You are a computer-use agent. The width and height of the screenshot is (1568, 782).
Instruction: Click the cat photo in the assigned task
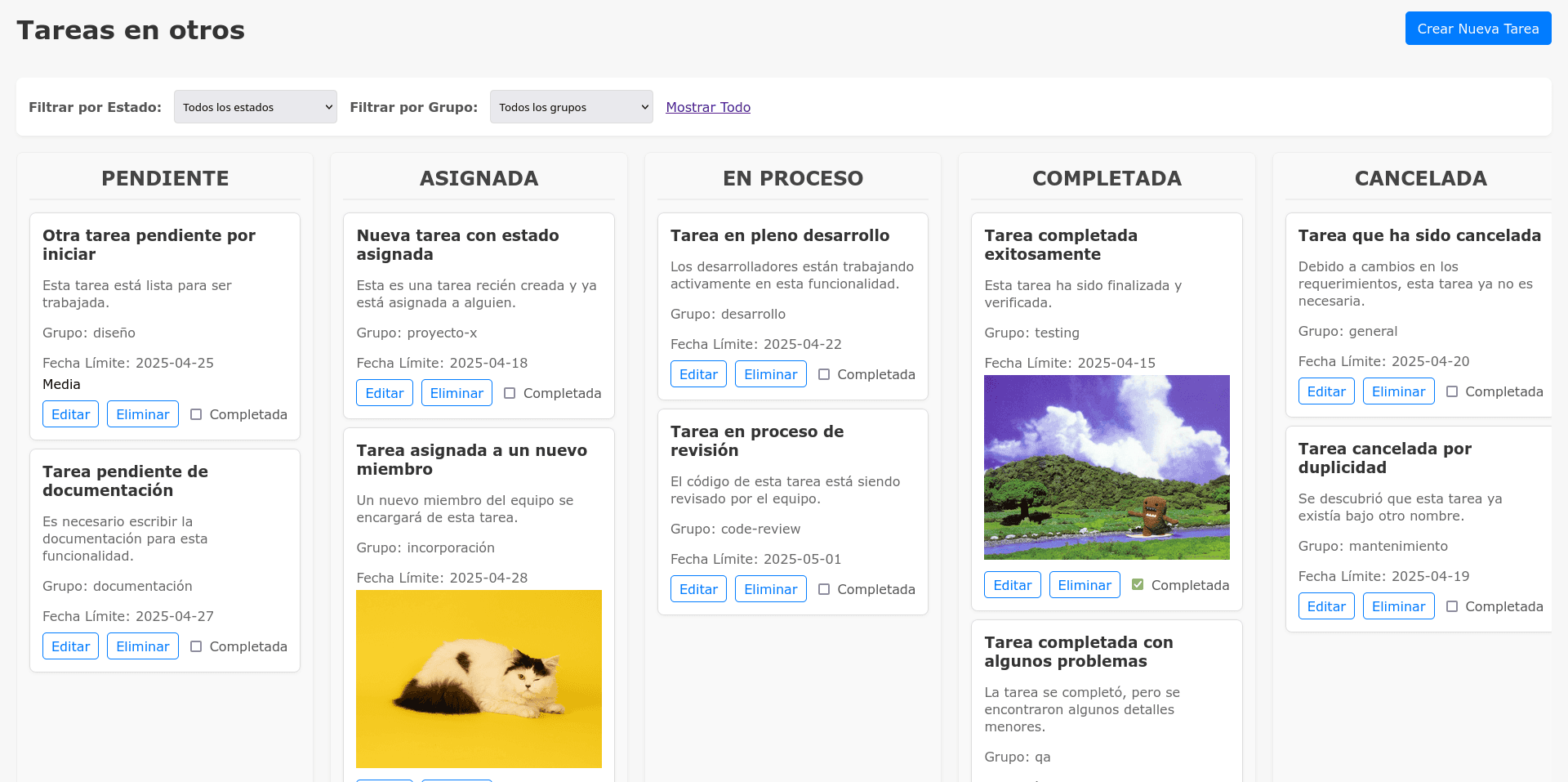point(479,678)
